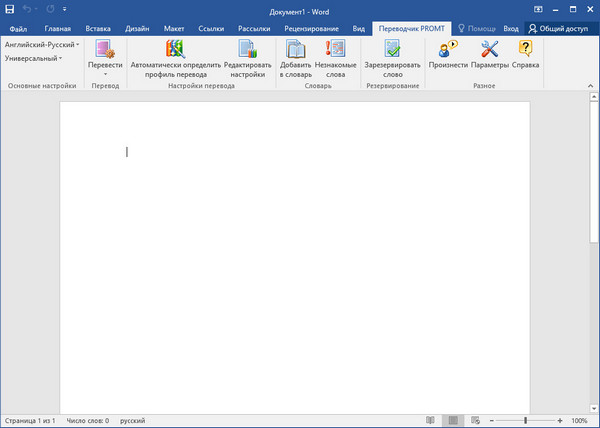Click the zoom slider handle
600x428 pixels.
point(526,421)
